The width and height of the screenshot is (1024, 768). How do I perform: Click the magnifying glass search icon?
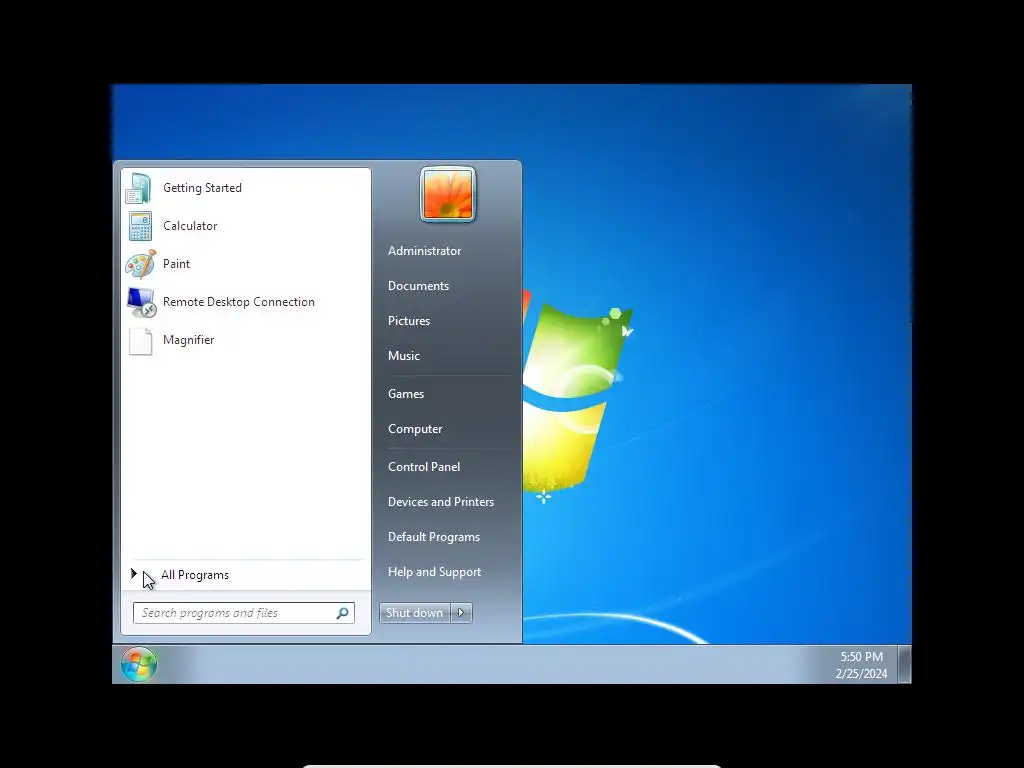pos(342,613)
